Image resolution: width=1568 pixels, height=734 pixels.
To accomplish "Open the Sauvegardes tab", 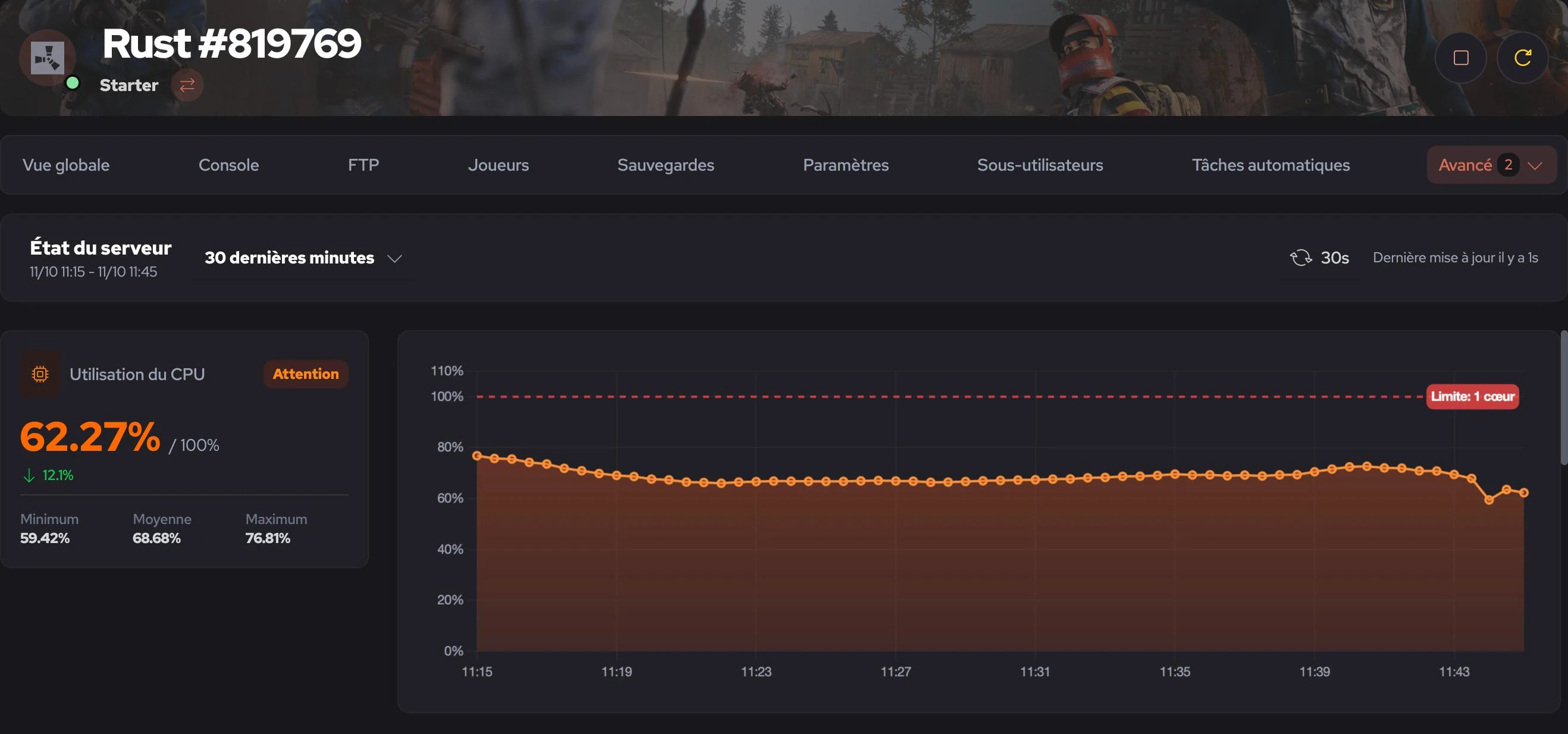I will 665,165.
